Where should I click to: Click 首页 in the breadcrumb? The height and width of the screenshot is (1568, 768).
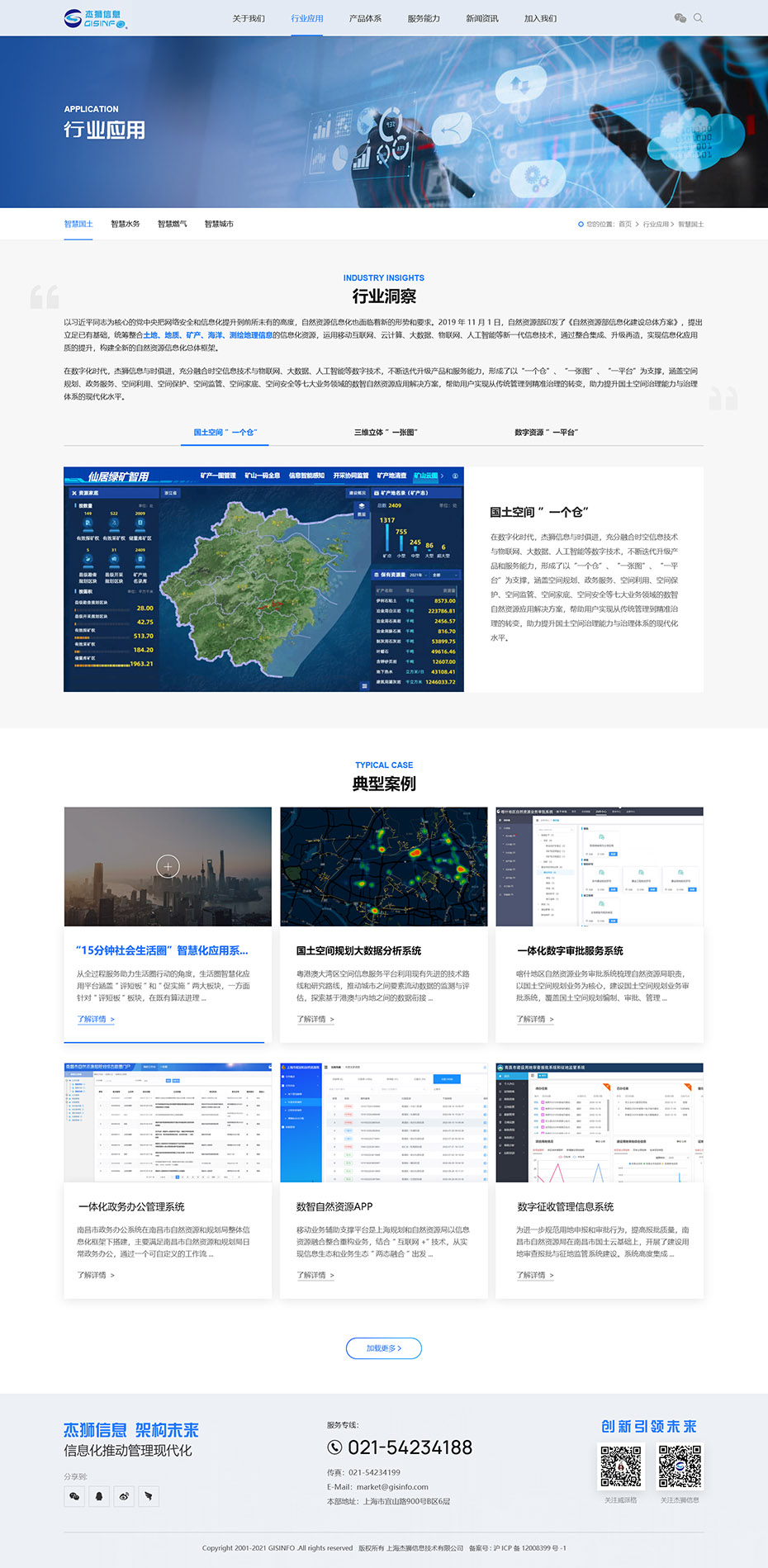(625, 225)
